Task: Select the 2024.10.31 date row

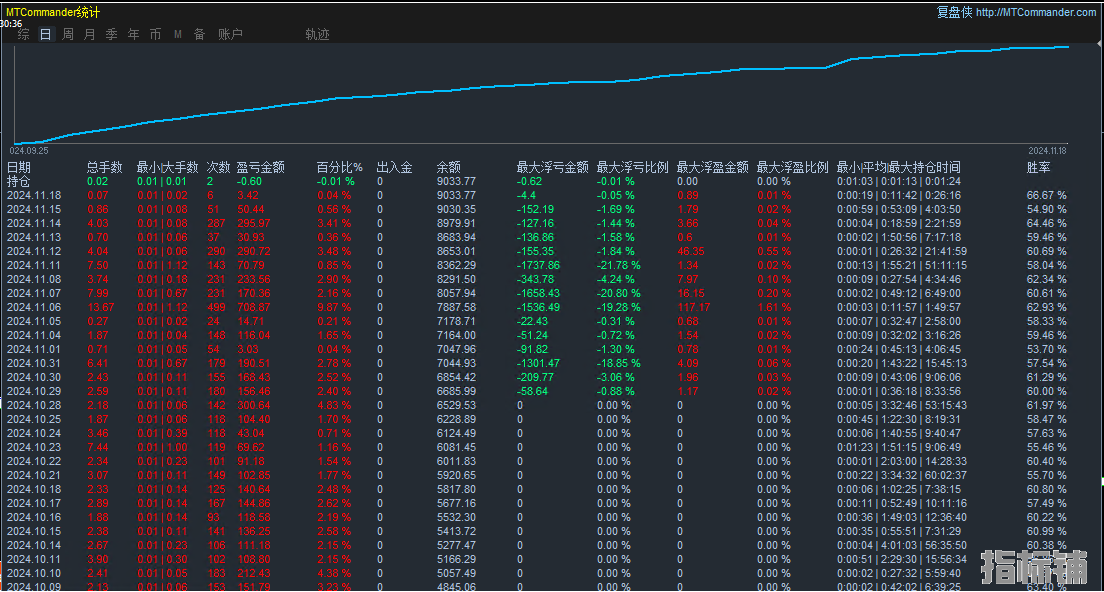Action: click(x=34, y=363)
